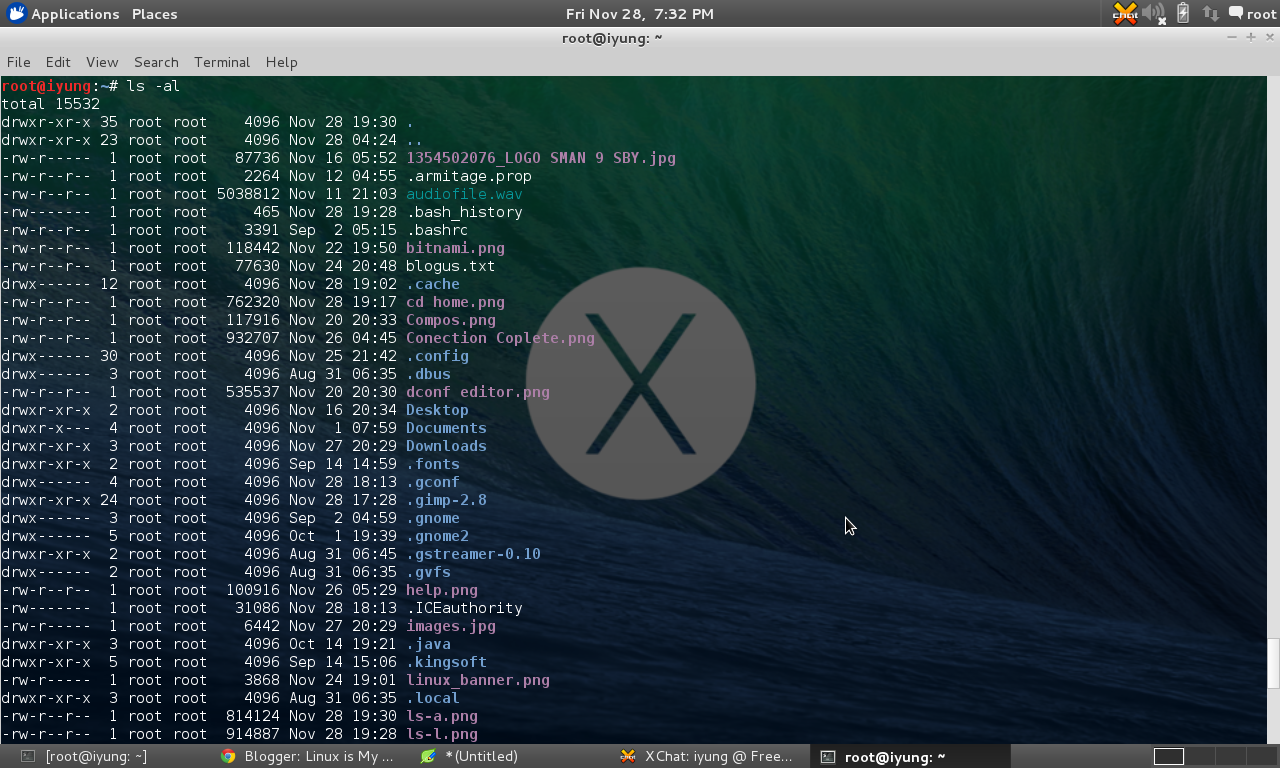1280x768 pixels.
Task: Check the battery status tray icon
Action: pyautogui.click(x=1183, y=13)
